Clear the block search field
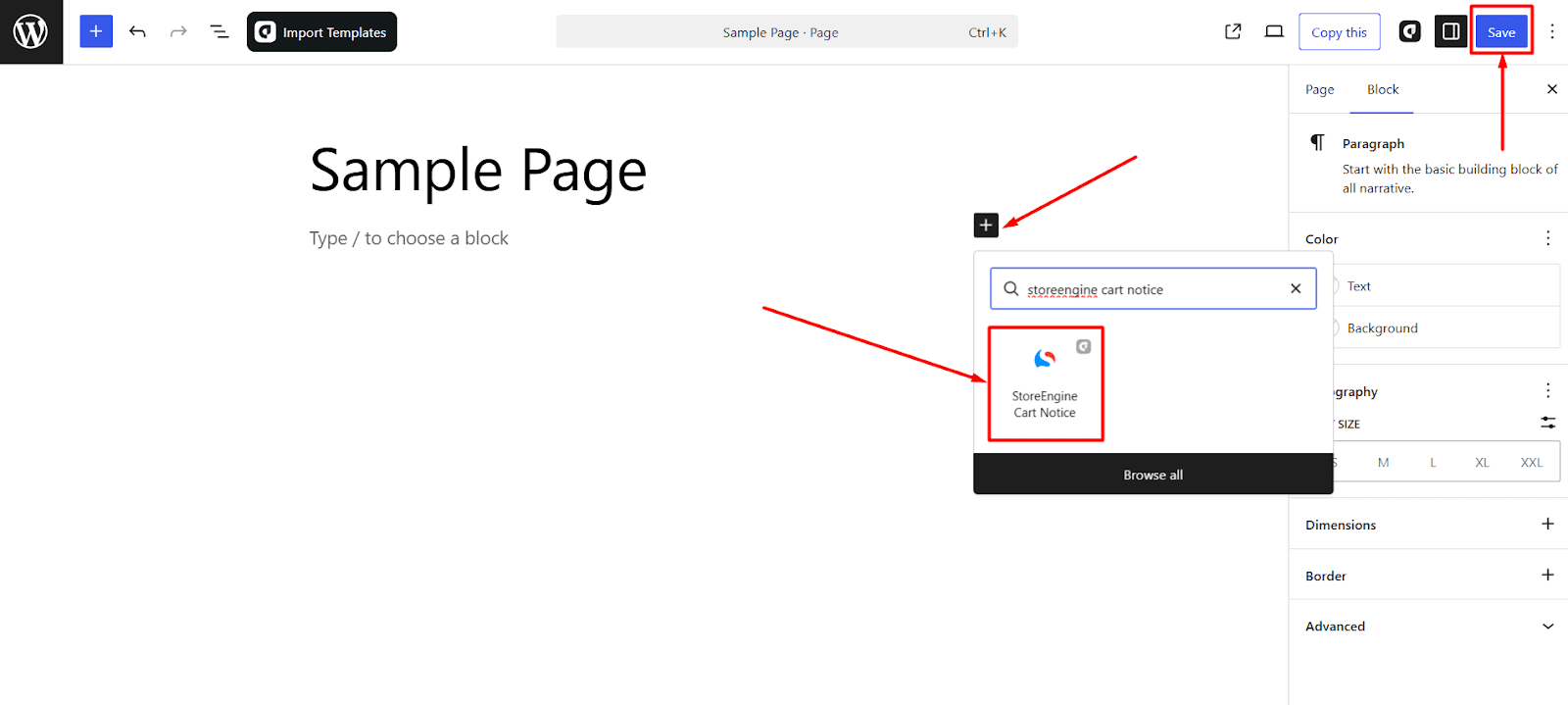This screenshot has height=705, width=1568. 1296,288
